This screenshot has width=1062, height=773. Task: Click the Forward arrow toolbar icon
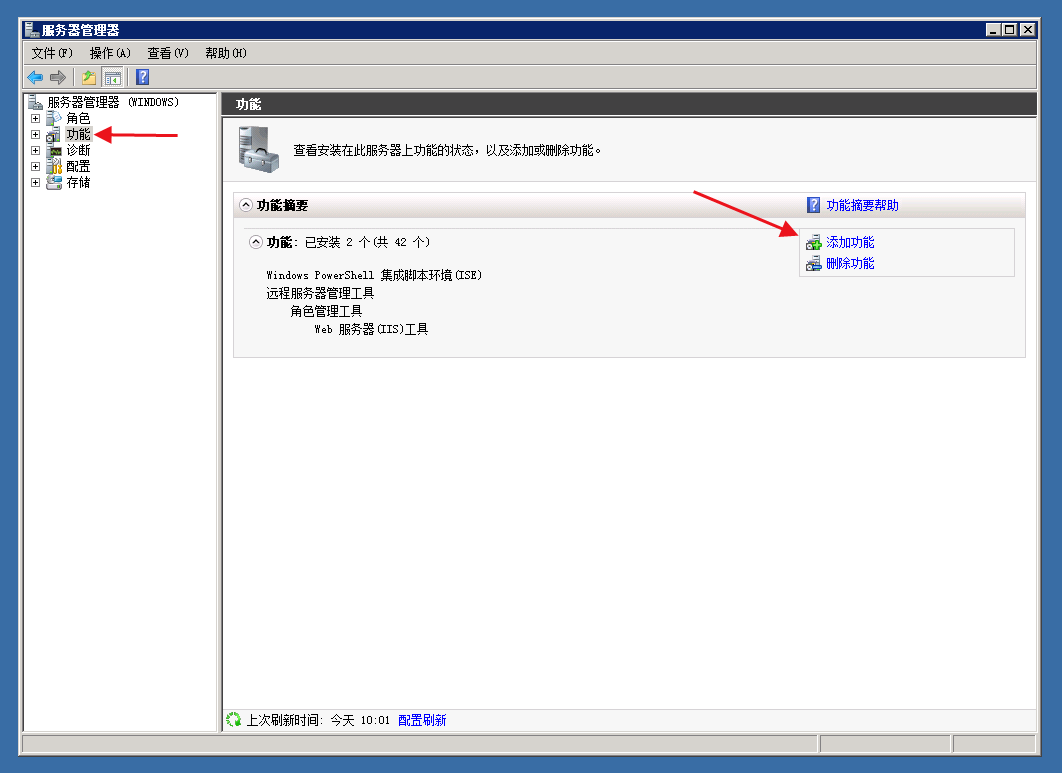pyautogui.click(x=58, y=77)
